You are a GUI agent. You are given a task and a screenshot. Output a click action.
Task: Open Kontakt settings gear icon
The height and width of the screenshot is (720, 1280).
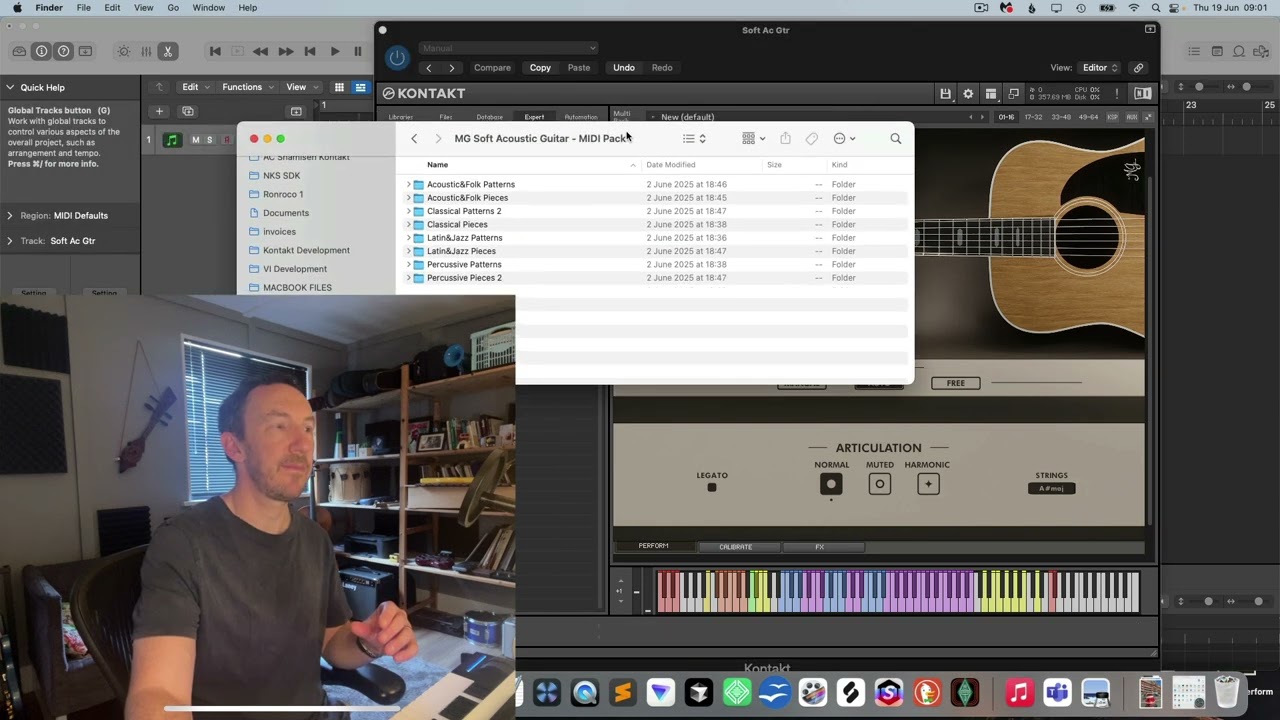pos(968,93)
